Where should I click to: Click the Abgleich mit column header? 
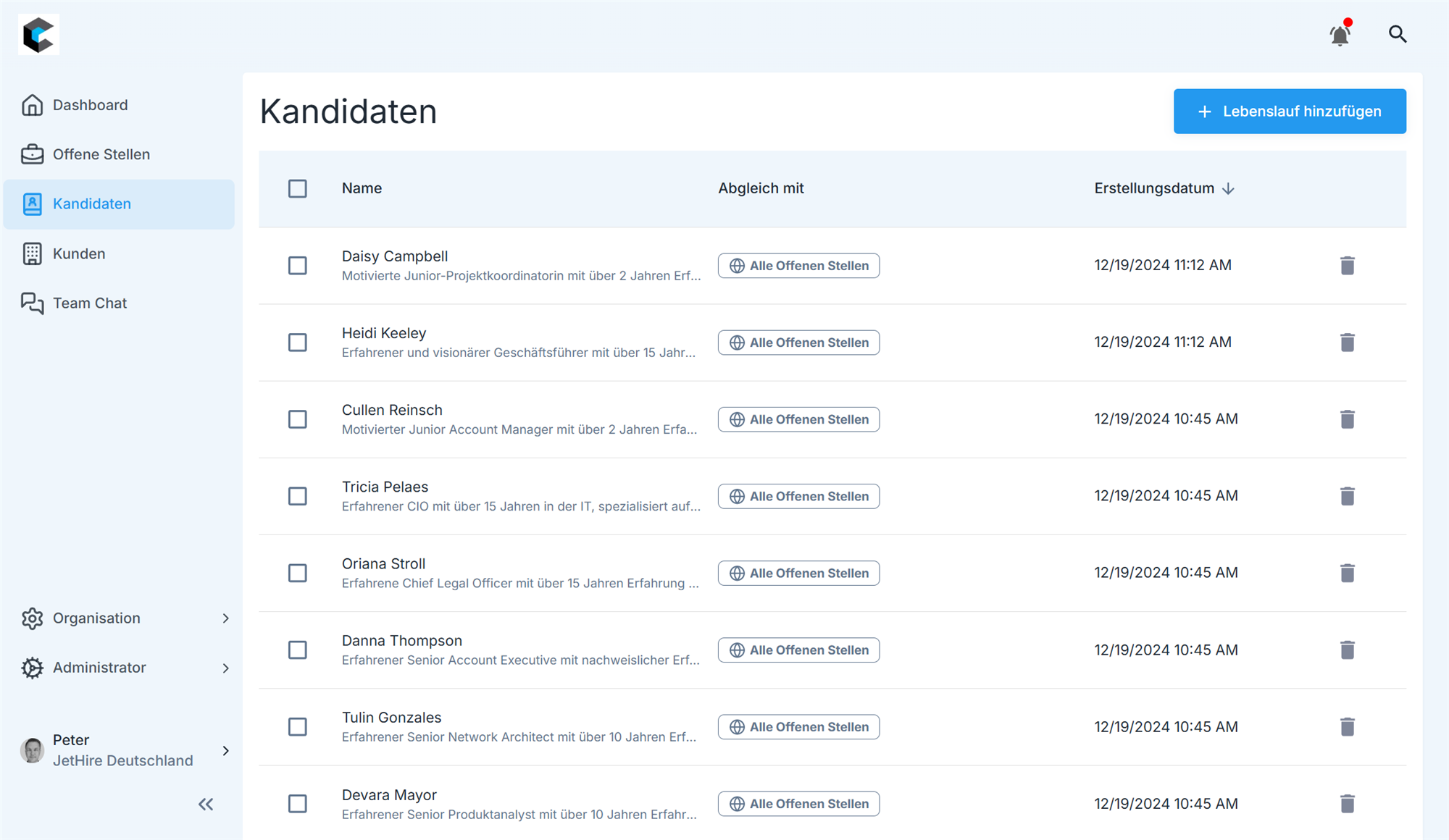point(761,188)
